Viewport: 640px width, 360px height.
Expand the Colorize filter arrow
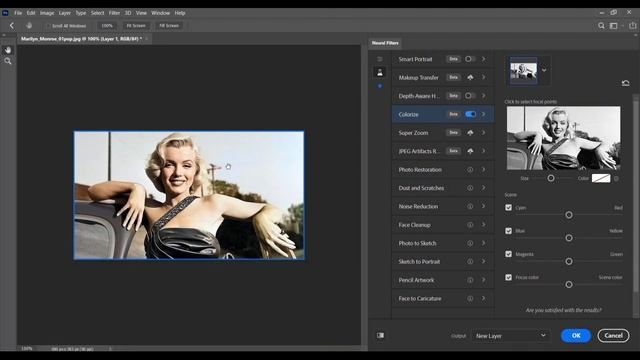point(484,114)
